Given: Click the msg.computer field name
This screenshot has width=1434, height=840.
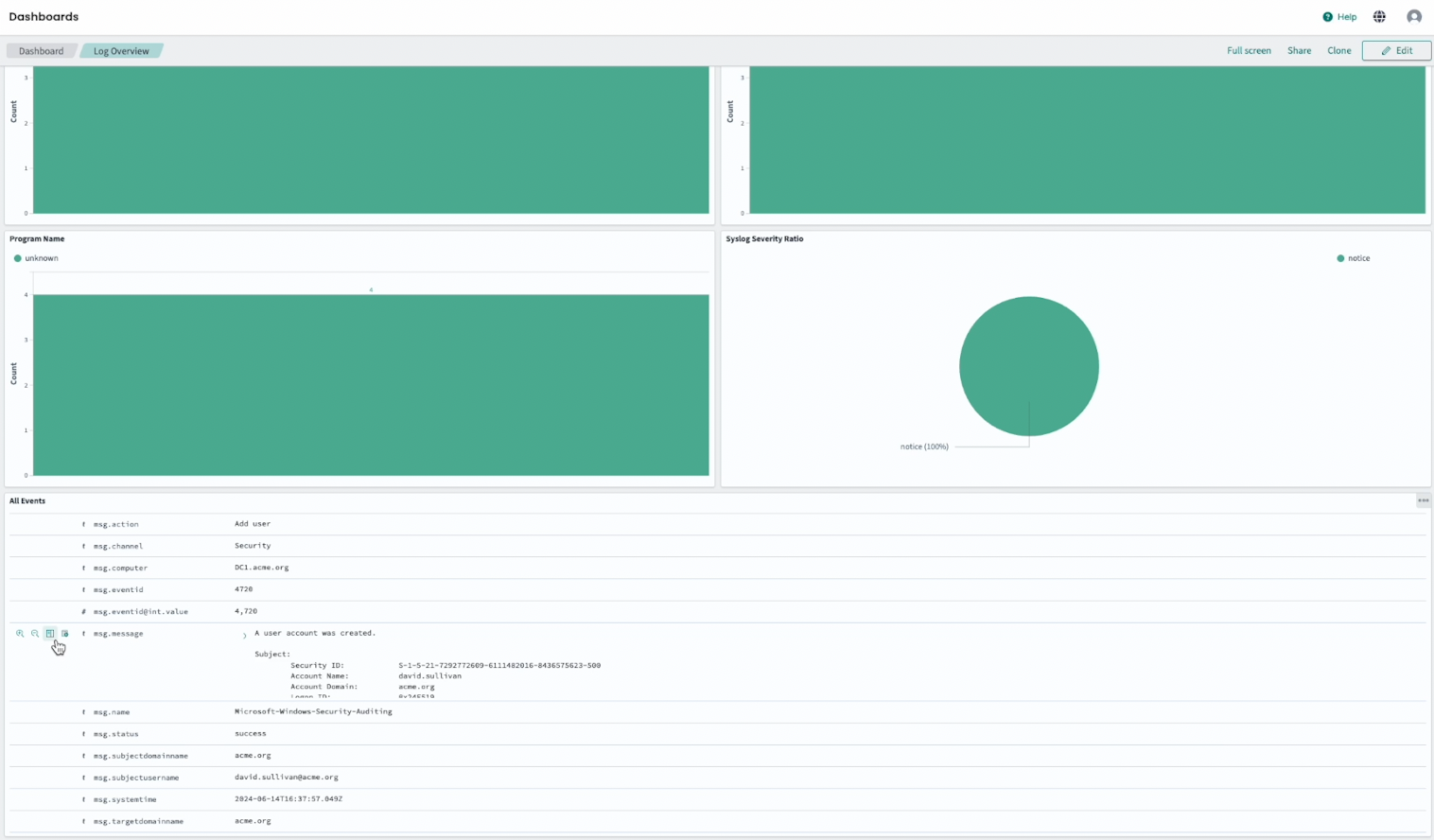Looking at the screenshot, I should click(120, 568).
